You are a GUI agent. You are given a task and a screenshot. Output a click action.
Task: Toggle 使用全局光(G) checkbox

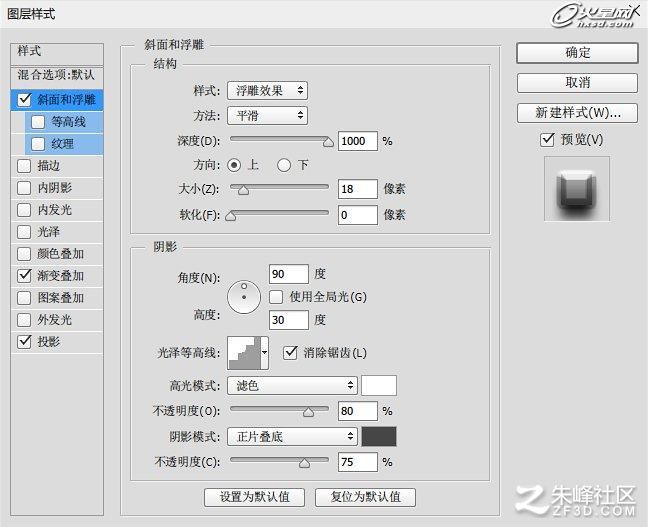(x=276, y=297)
